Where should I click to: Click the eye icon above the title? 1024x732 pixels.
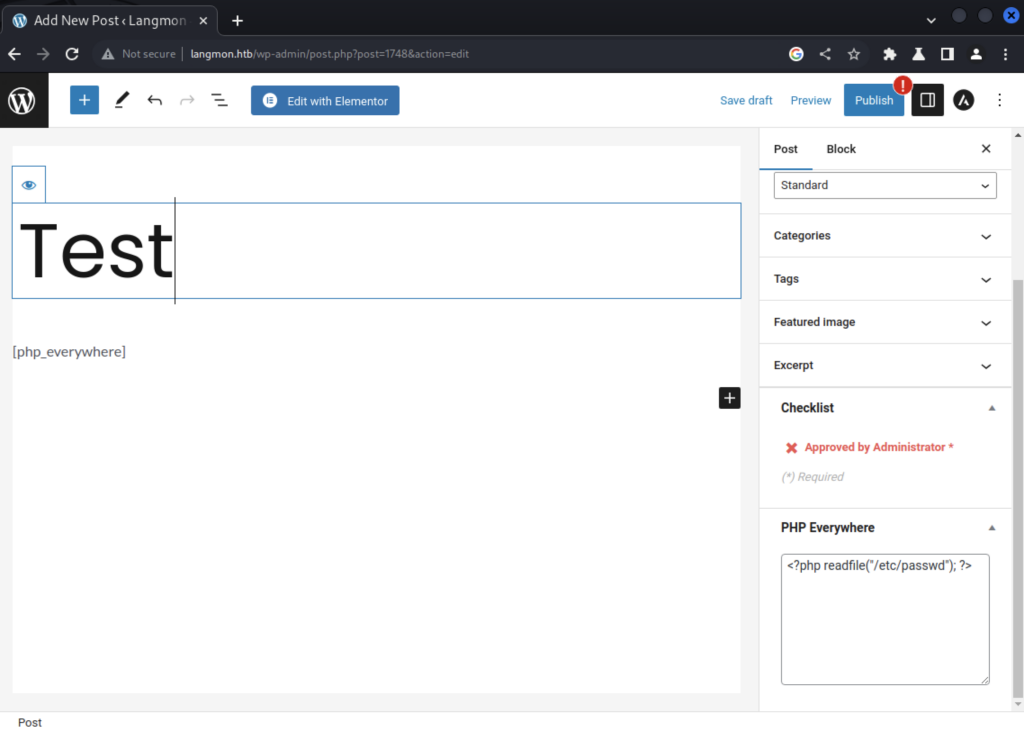pyautogui.click(x=29, y=185)
